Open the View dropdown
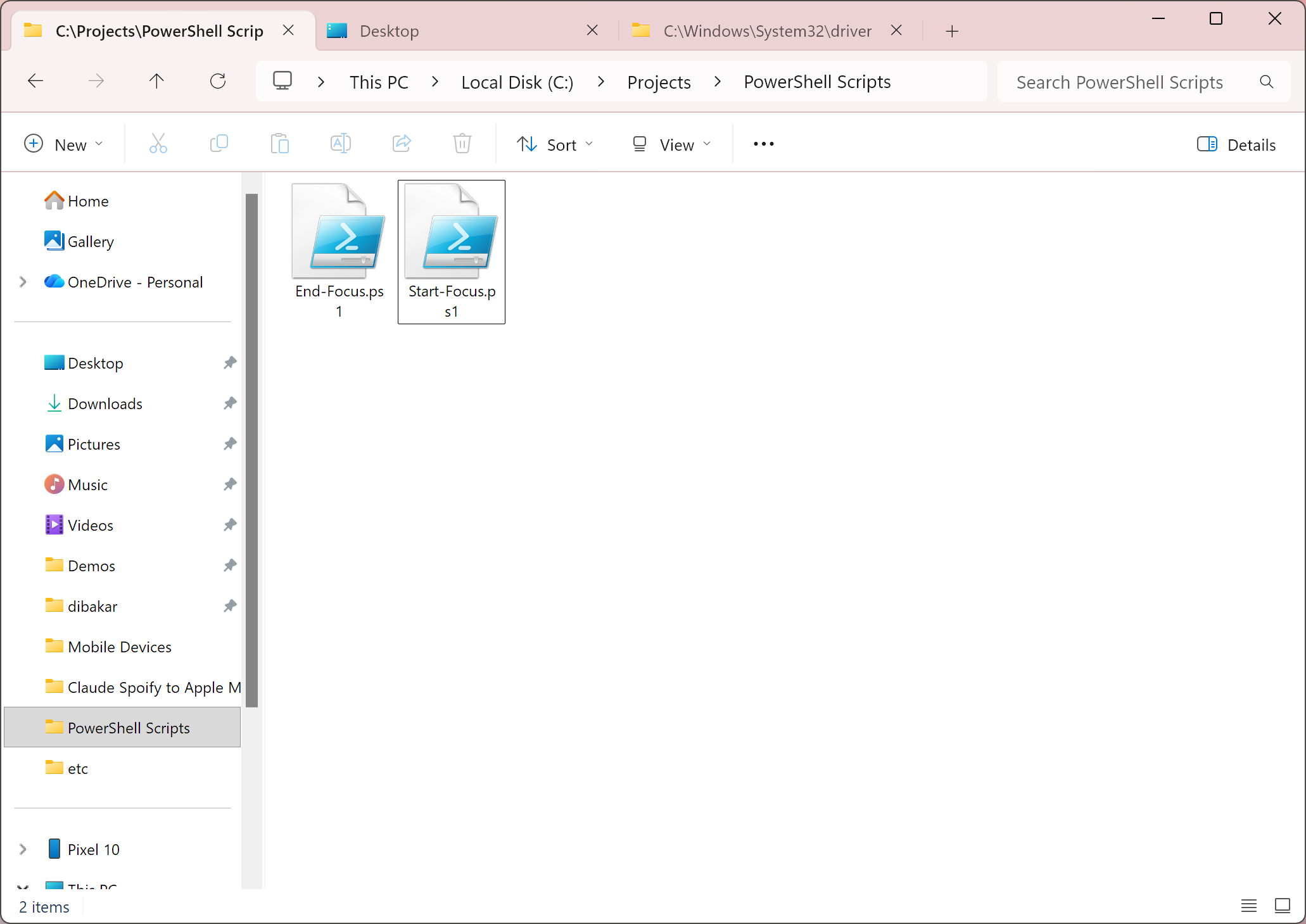Screen dimensions: 1306x924 pos(672,144)
